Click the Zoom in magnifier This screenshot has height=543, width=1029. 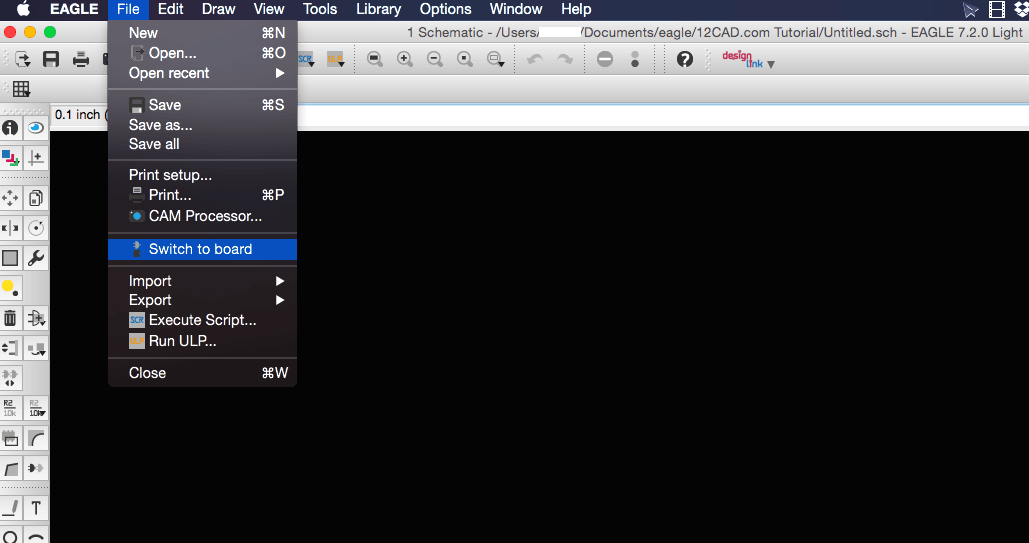point(405,59)
